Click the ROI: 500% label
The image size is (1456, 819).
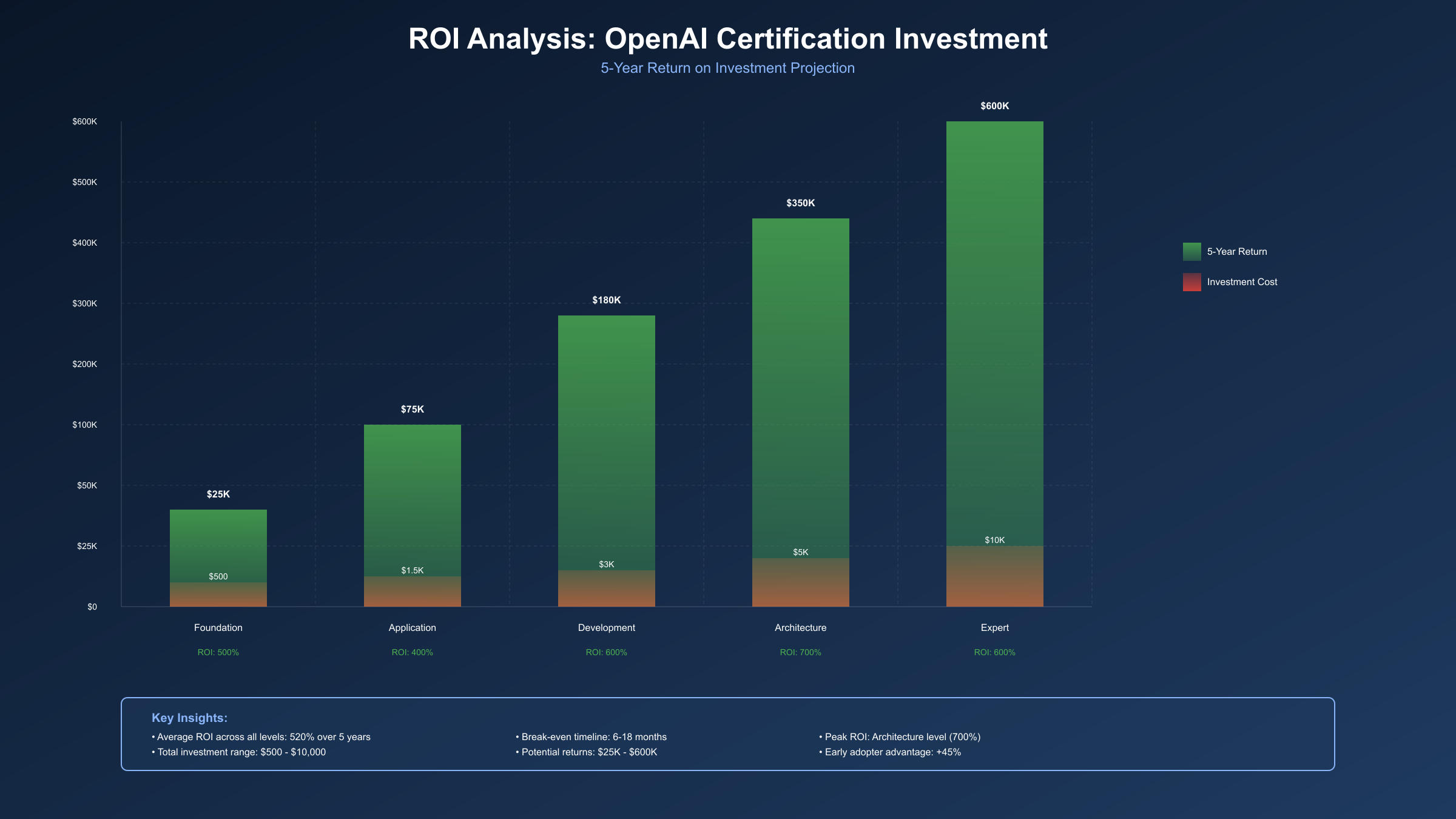(218, 653)
